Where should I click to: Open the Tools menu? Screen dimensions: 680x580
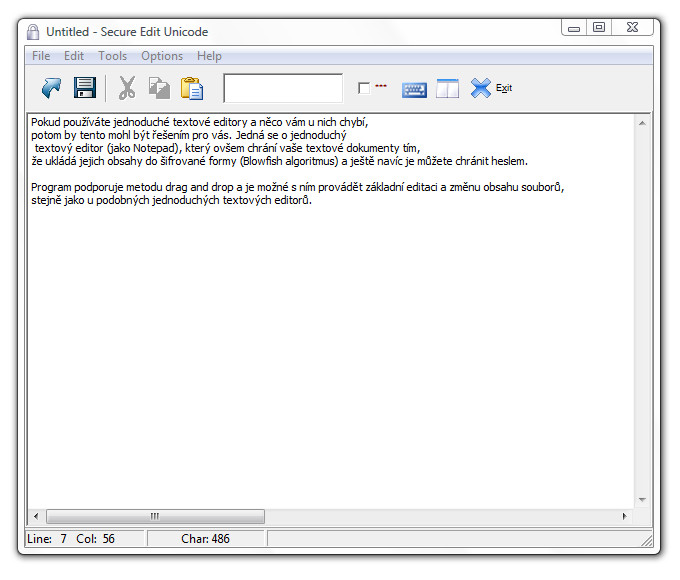pyautogui.click(x=112, y=56)
